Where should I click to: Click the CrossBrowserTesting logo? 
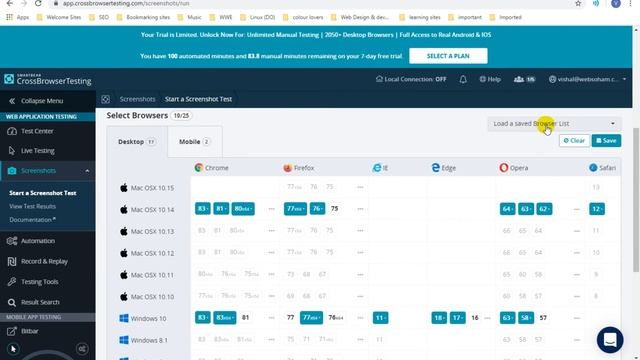tap(48, 80)
